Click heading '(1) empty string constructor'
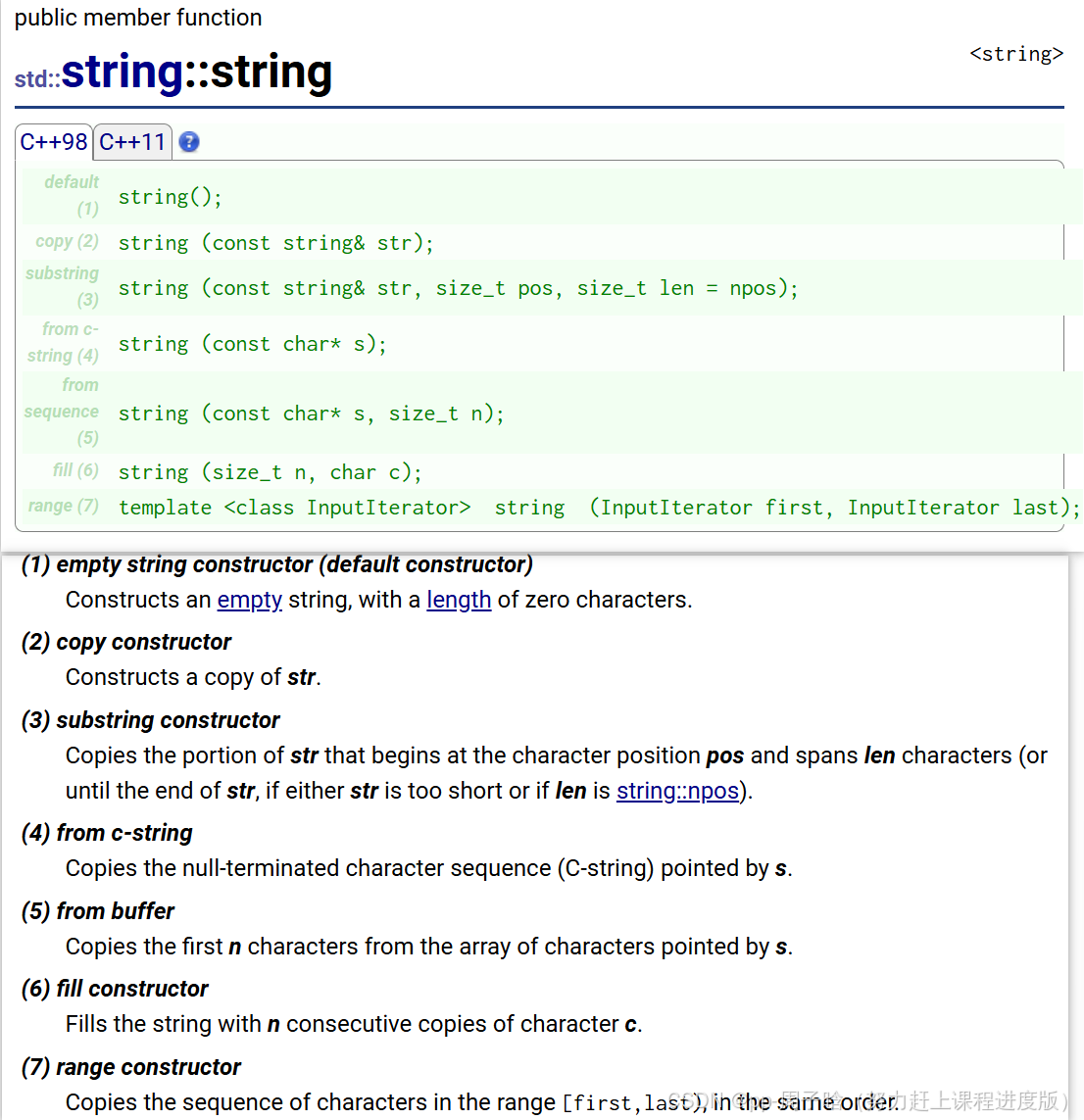This screenshot has width=1084, height=1120. pyautogui.click(x=277, y=564)
